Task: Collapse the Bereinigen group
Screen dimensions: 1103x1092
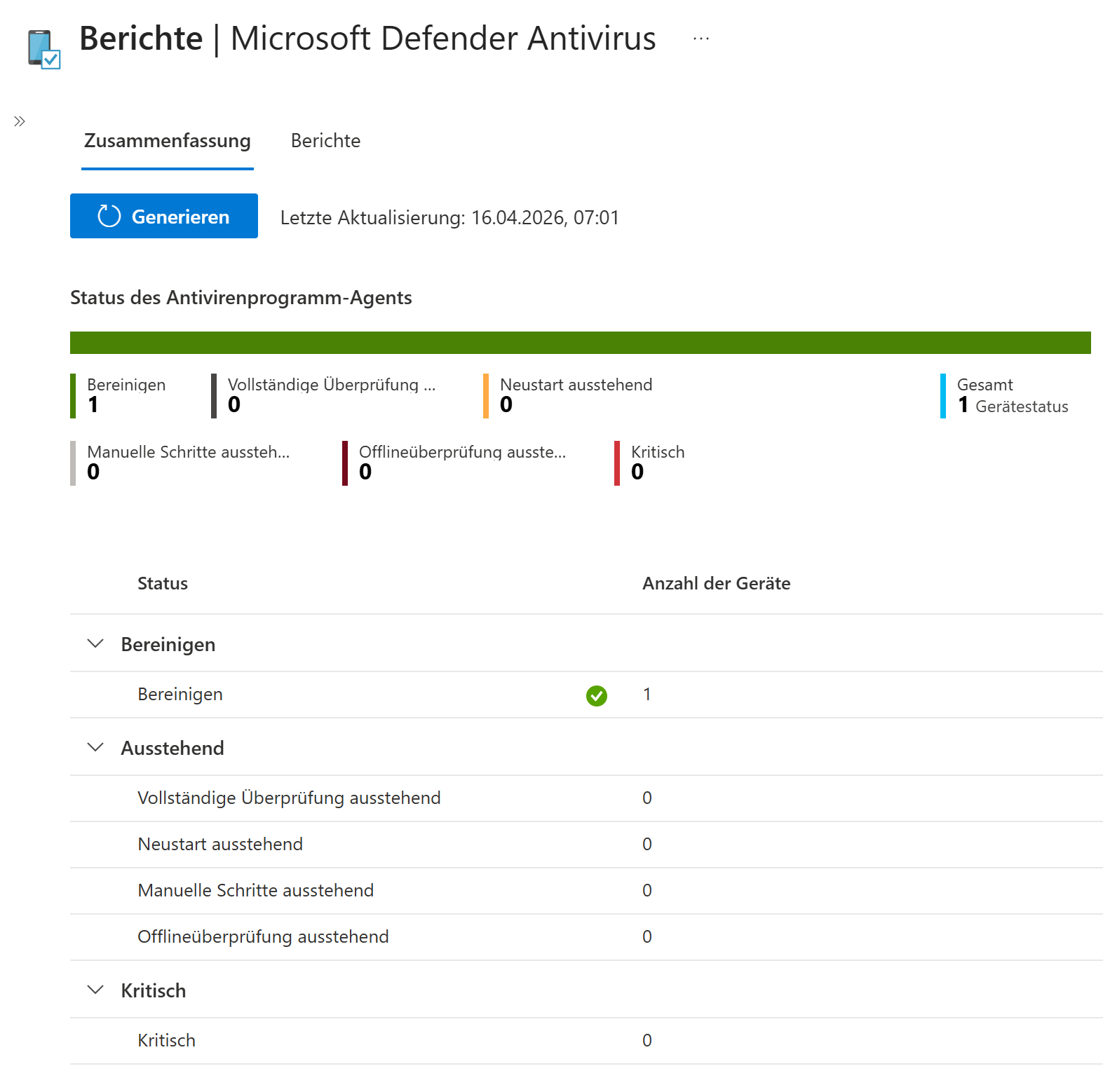Action: coord(95,643)
